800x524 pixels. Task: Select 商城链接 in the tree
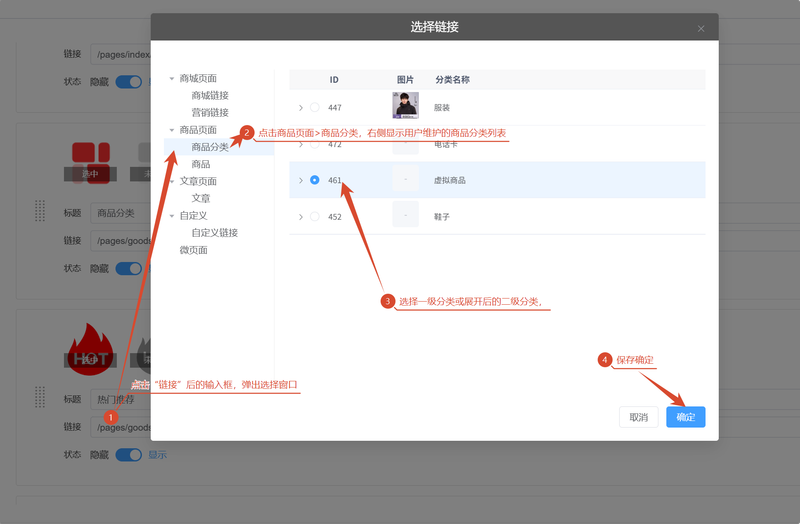(x=210, y=95)
